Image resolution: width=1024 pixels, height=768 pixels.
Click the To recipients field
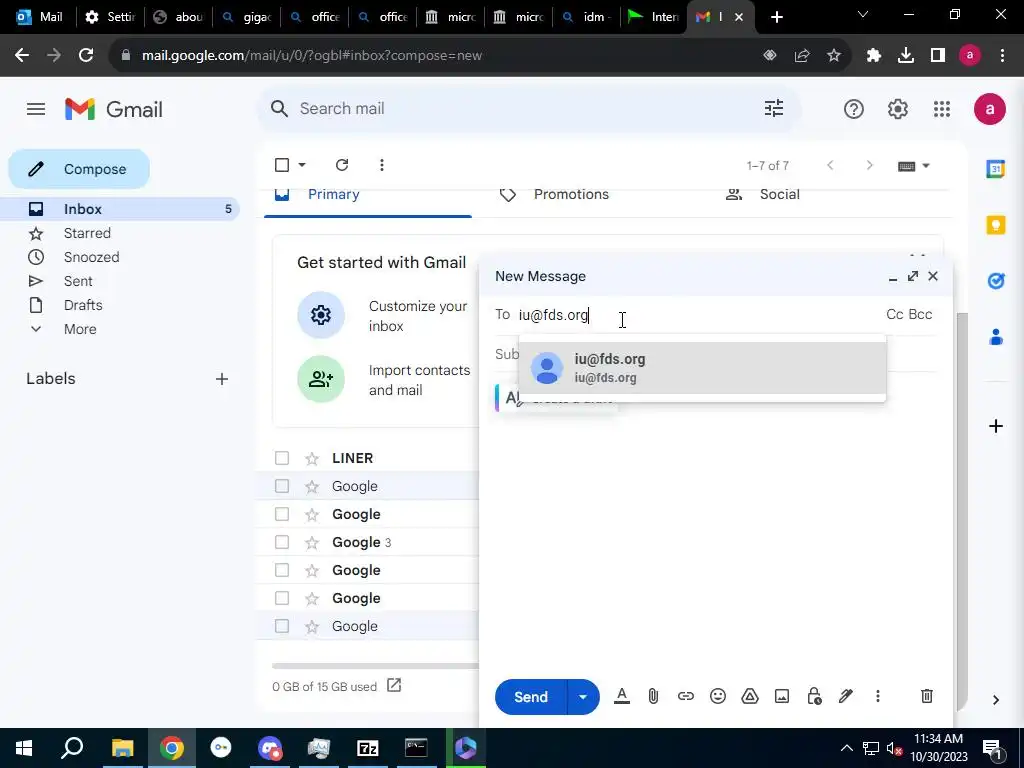click(x=699, y=315)
